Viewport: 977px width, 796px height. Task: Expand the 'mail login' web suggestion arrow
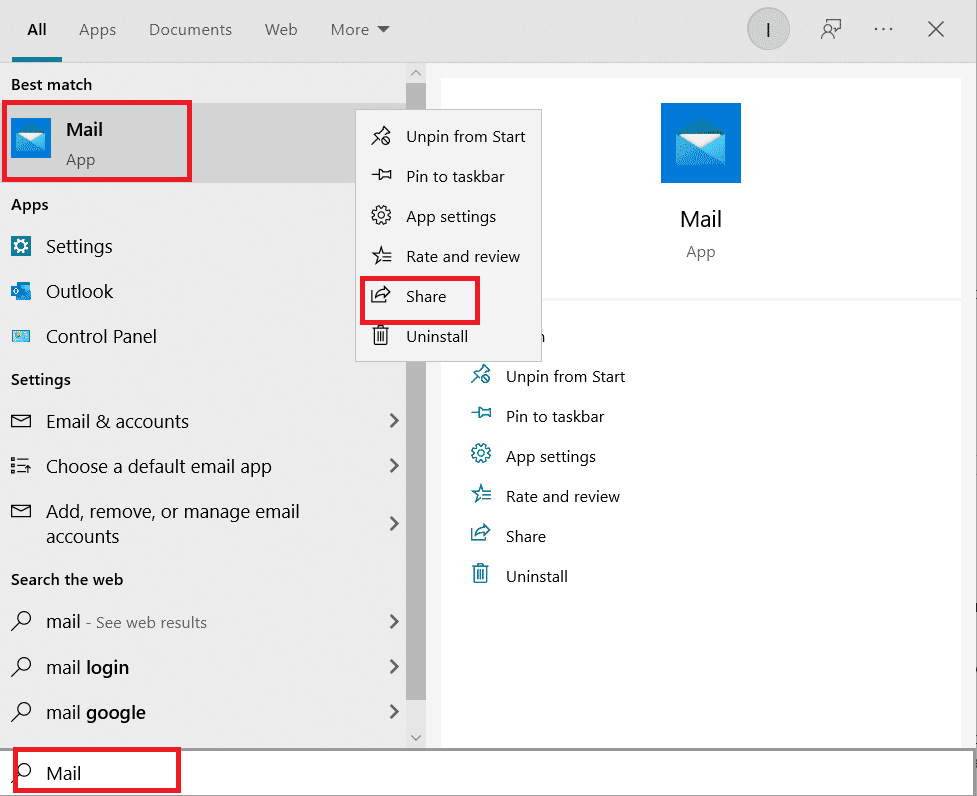pyautogui.click(x=394, y=667)
